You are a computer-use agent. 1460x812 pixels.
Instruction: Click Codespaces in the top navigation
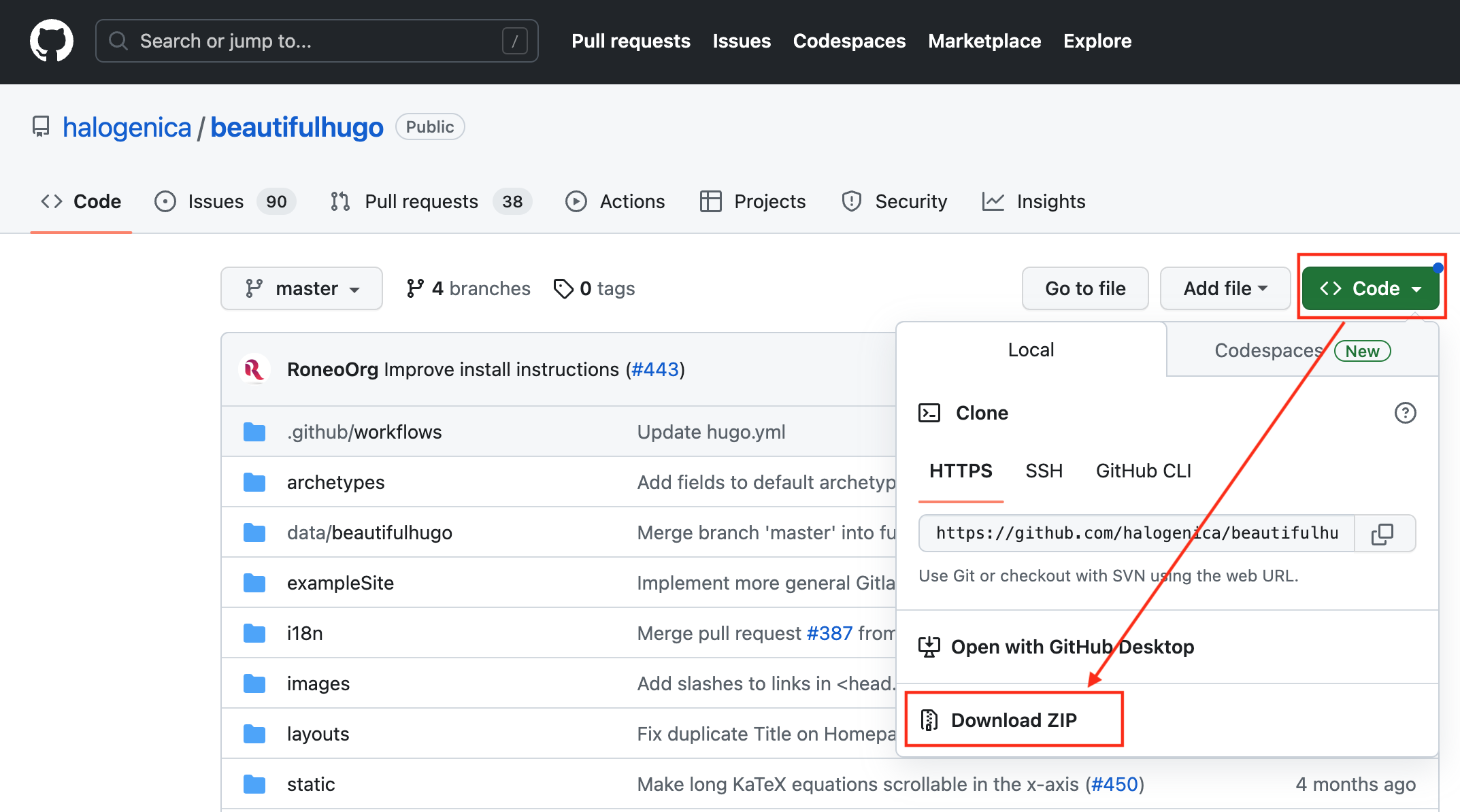coord(849,41)
